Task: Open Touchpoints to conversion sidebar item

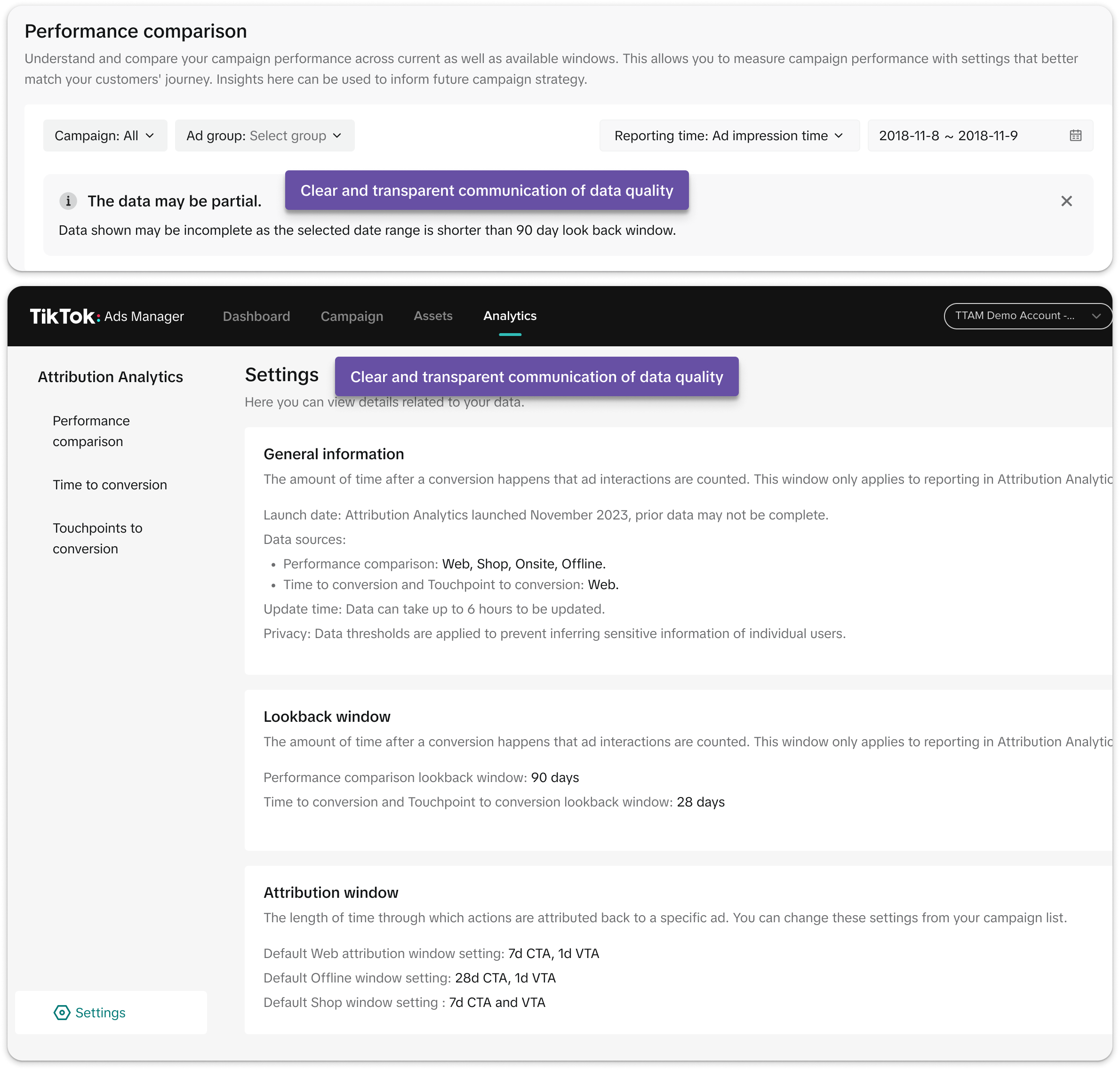Action: (97, 538)
